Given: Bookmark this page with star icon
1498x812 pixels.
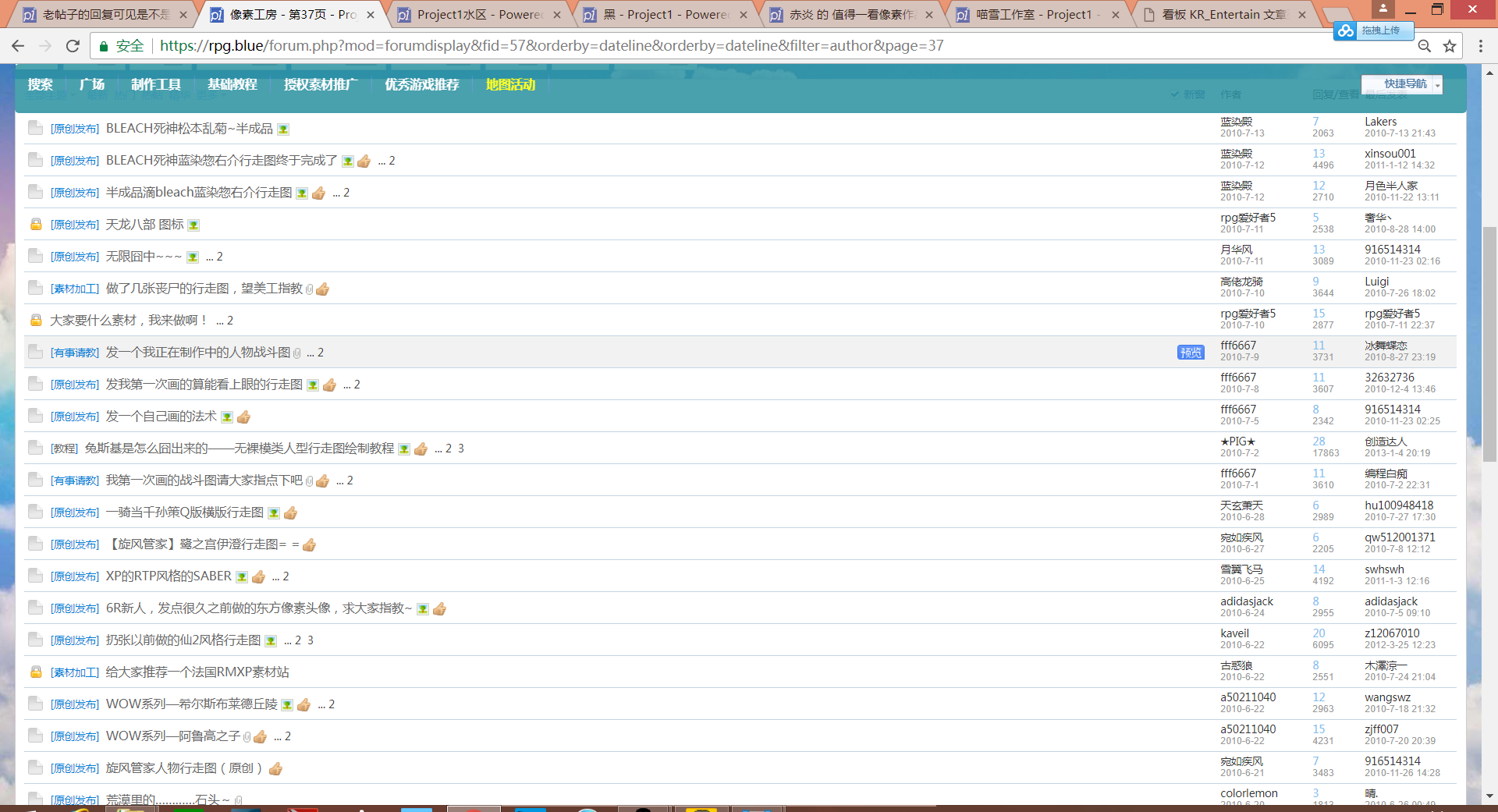Looking at the screenshot, I should click(1450, 46).
